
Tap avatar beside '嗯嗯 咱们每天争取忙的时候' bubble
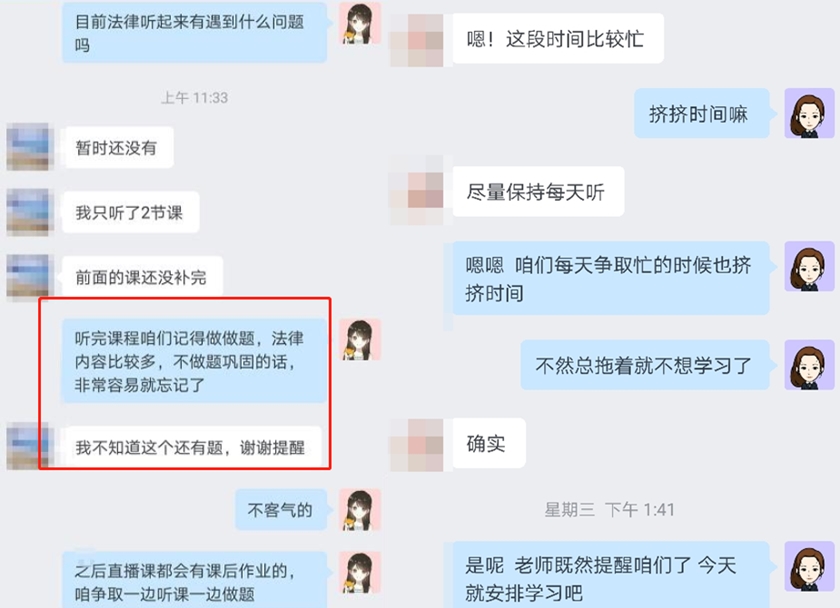click(809, 266)
